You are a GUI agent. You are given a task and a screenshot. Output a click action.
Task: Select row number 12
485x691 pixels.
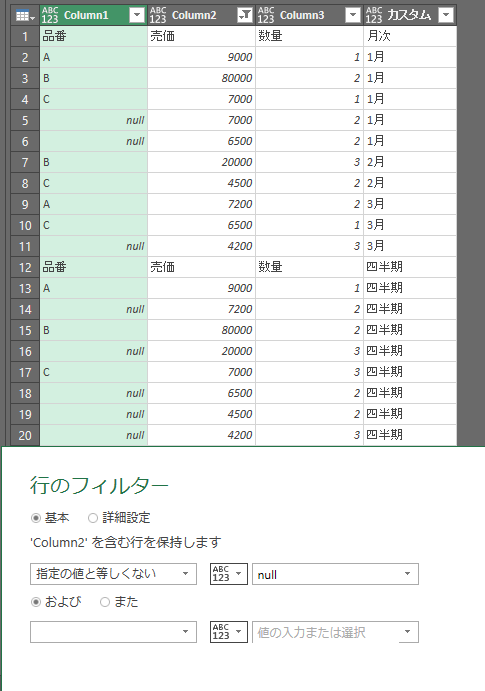(25, 267)
